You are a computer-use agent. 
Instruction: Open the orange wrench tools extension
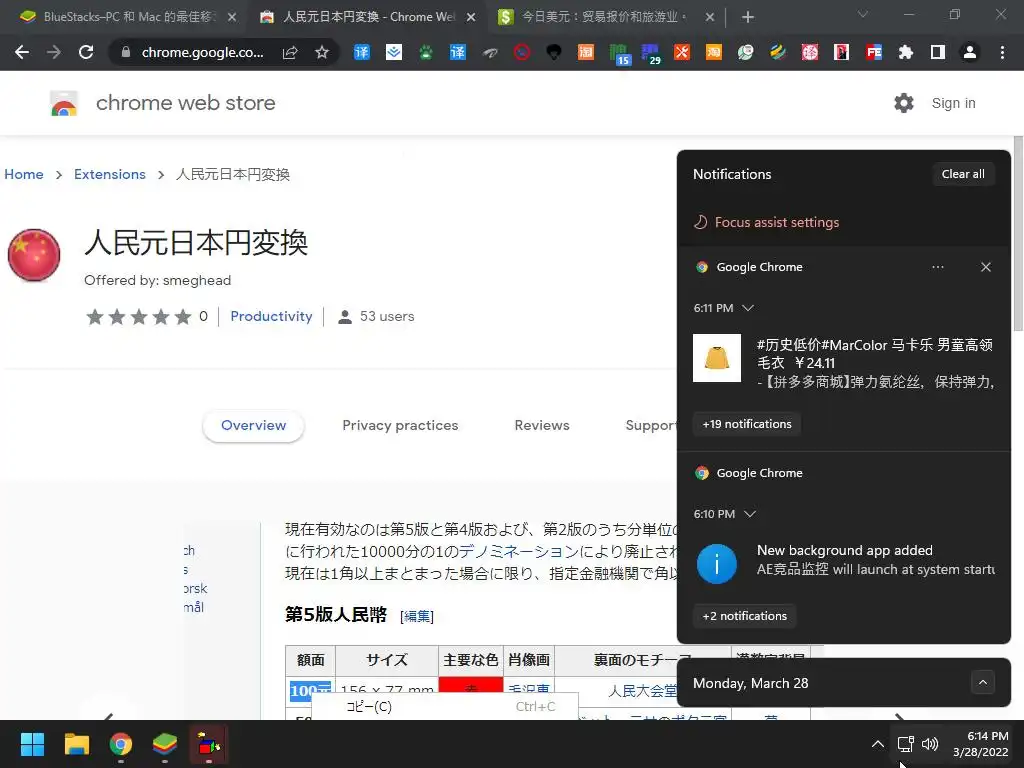[x=682, y=52]
